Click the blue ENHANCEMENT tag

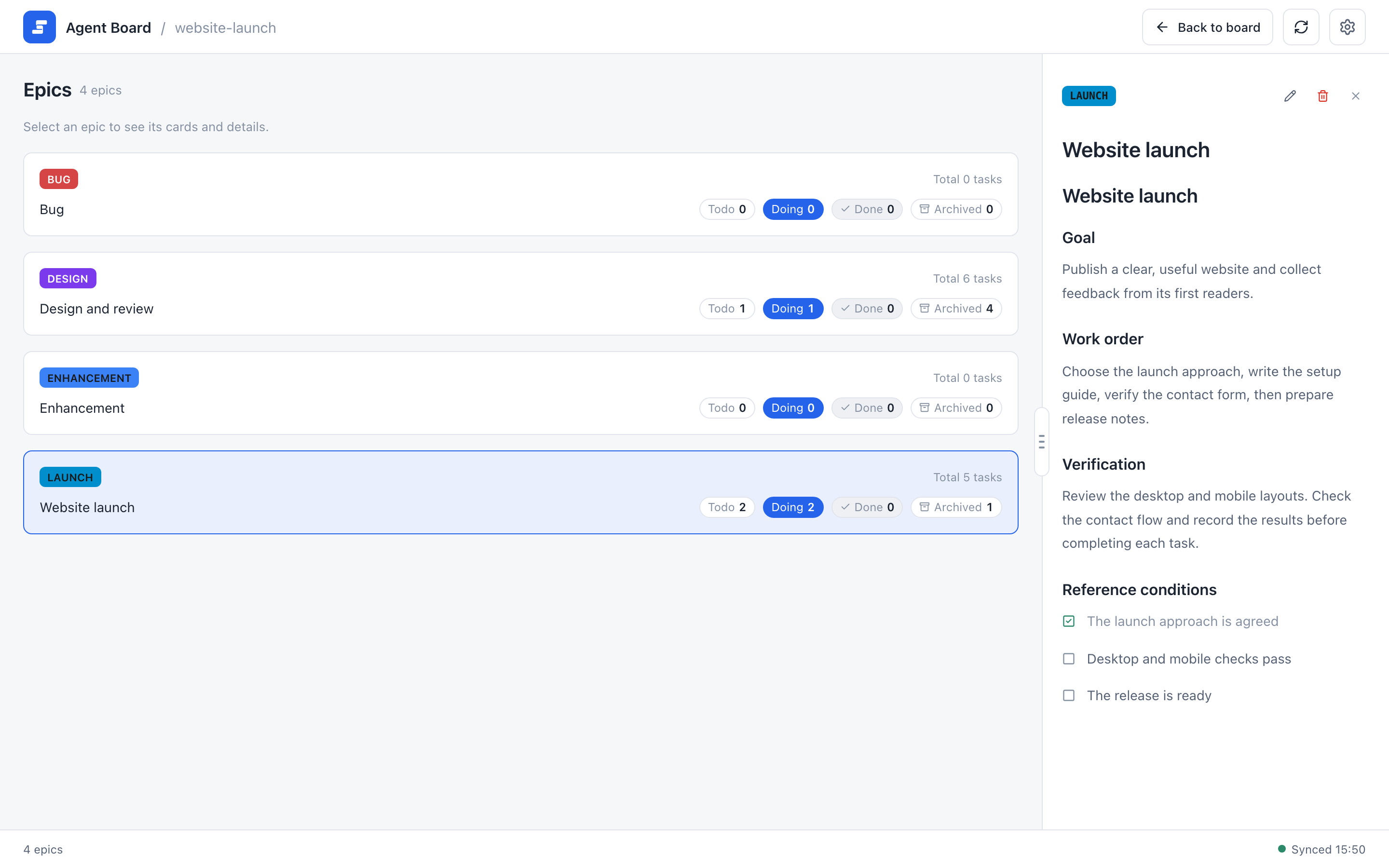click(x=89, y=378)
